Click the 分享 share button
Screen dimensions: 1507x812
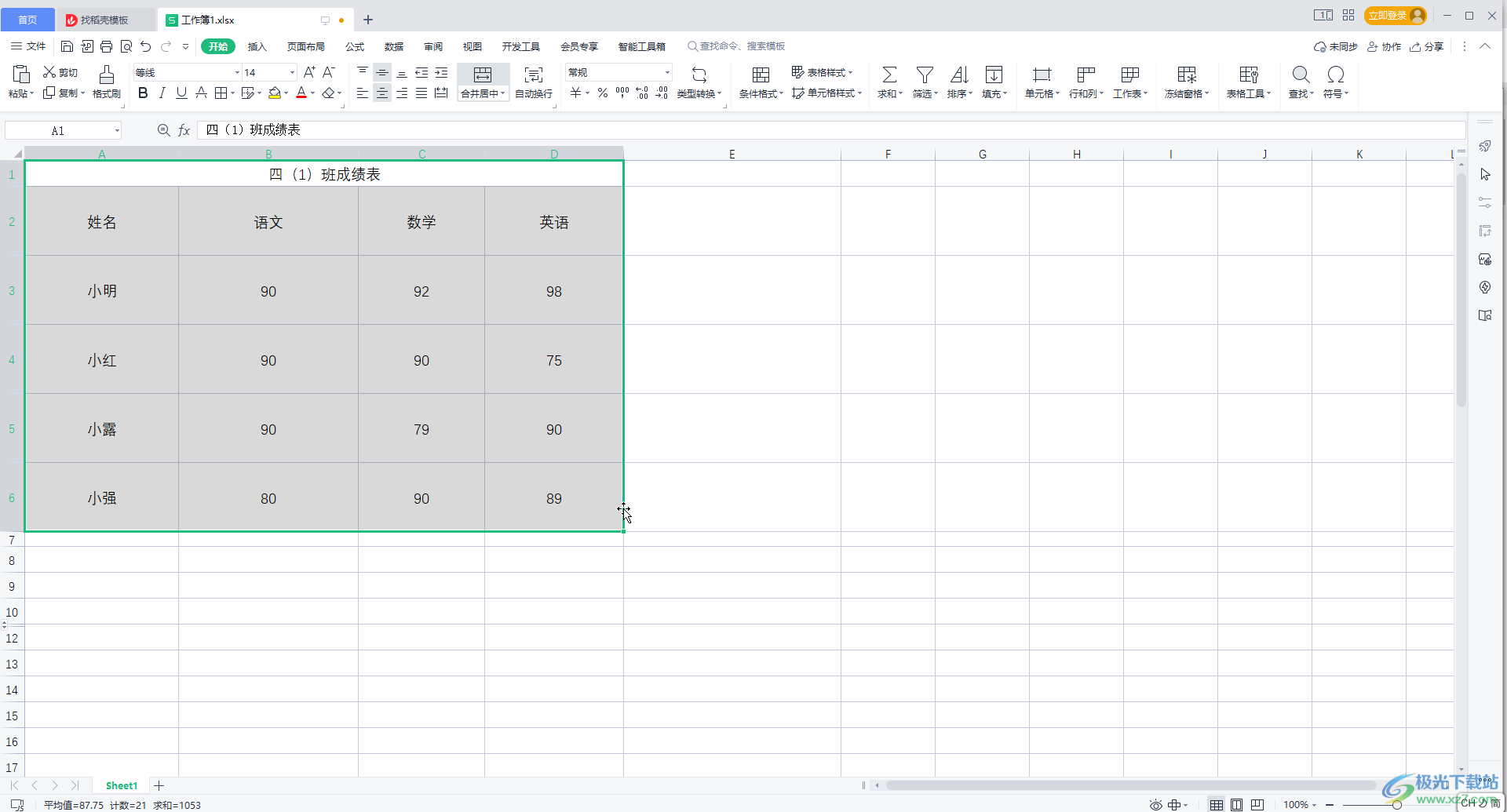(1426, 46)
